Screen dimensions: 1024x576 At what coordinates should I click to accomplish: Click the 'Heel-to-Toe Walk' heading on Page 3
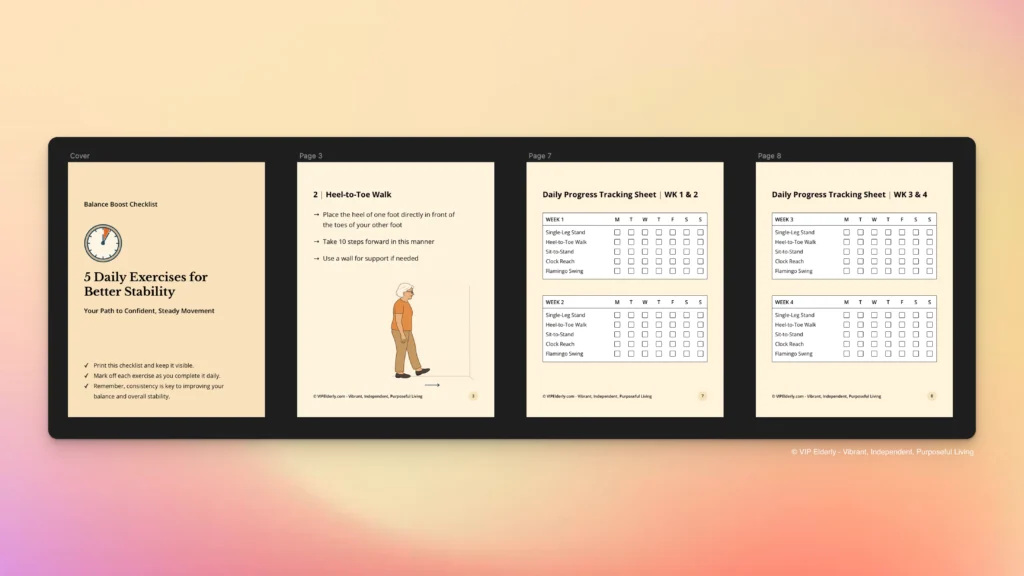coord(359,195)
